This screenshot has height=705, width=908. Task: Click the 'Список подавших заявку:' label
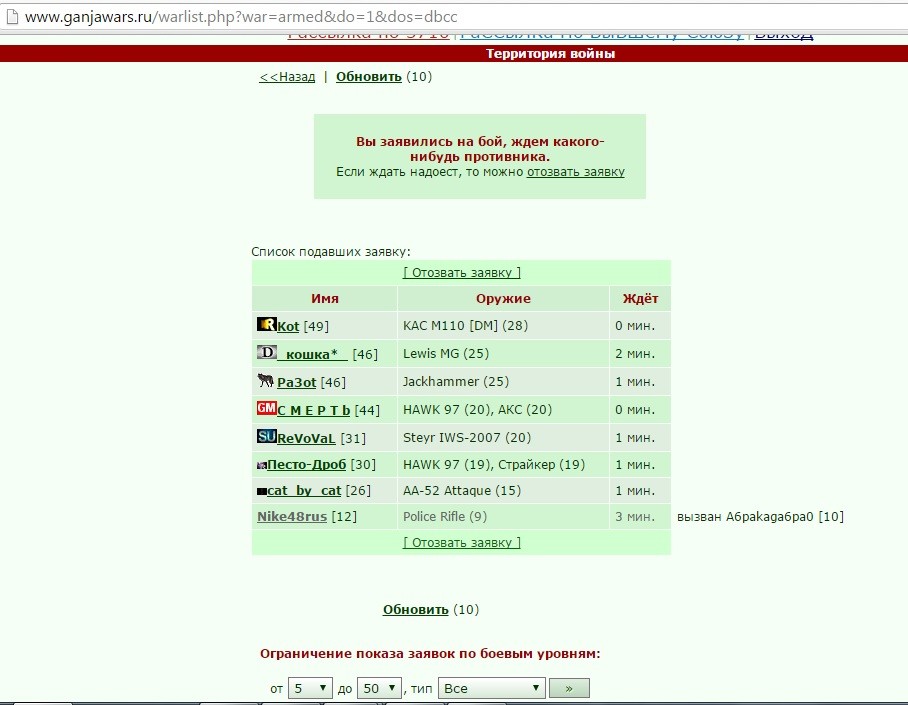coord(331,252)
